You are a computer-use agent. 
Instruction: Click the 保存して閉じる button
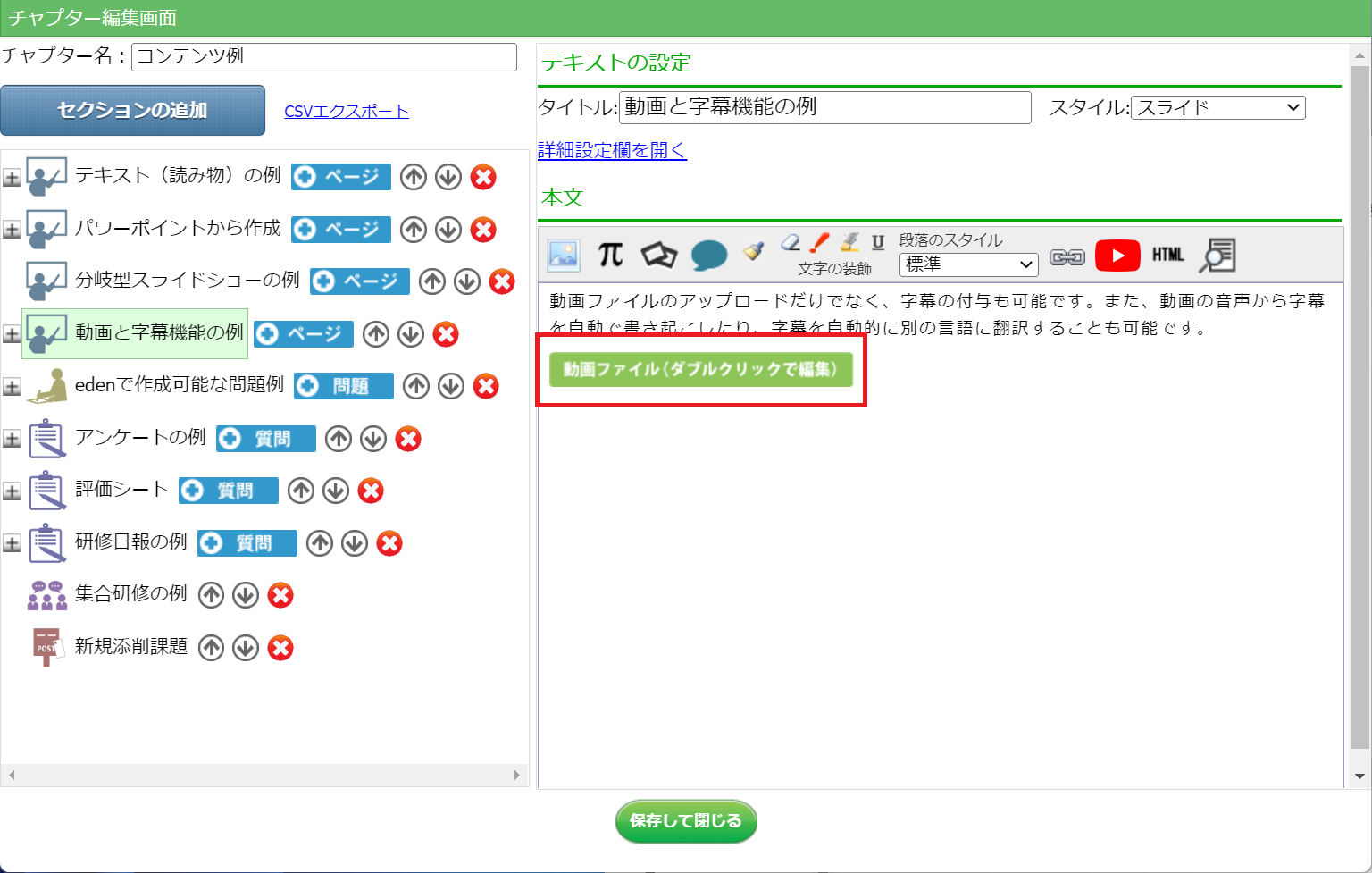click(685, 821)
